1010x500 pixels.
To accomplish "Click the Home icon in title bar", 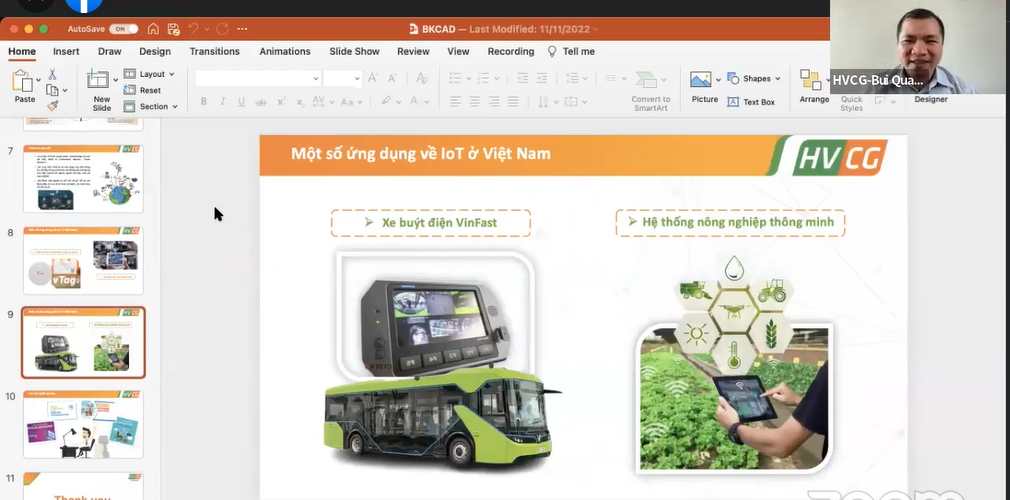I will click(153, 28).
